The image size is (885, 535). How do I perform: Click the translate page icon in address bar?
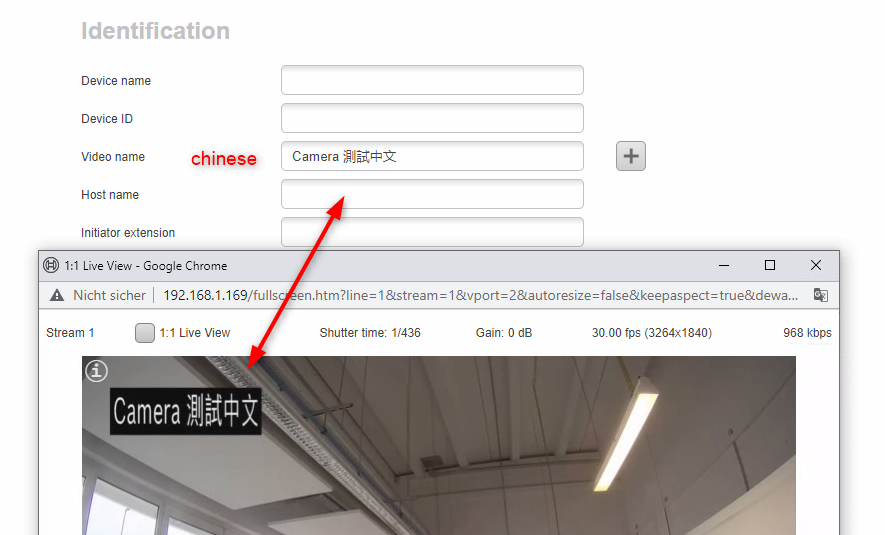point(820,295)
